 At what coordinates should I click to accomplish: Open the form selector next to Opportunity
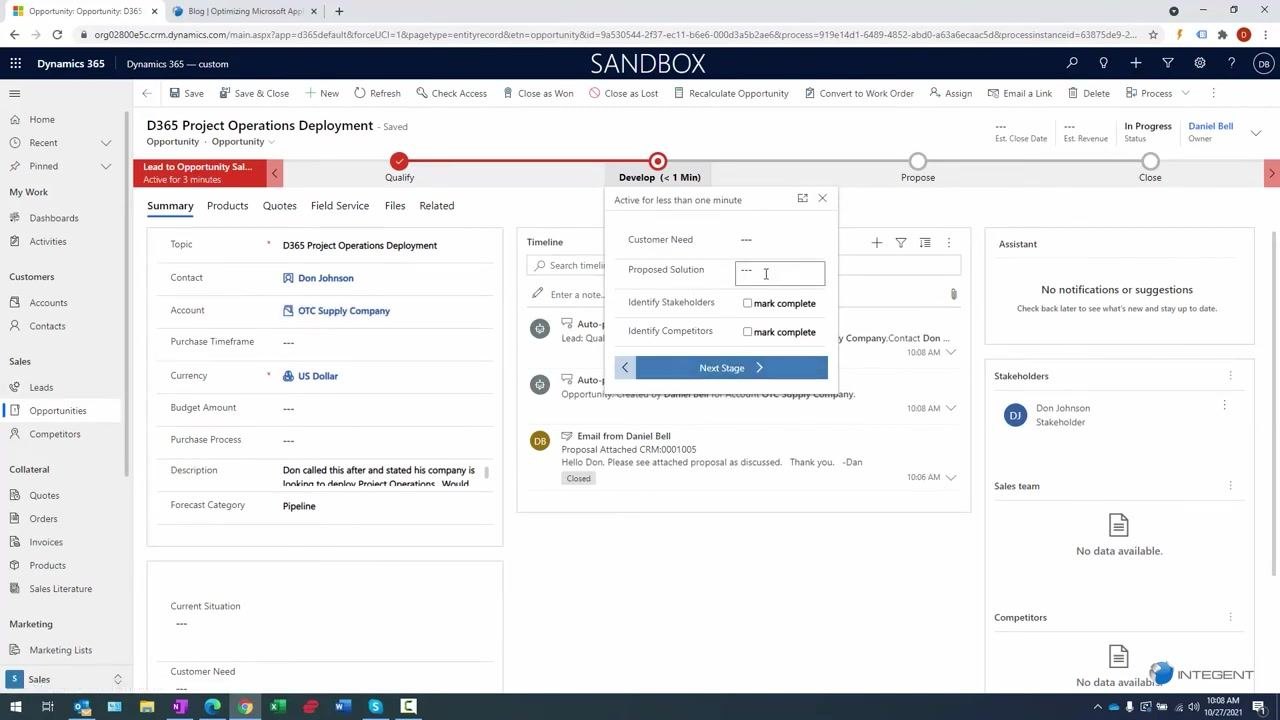271,142
